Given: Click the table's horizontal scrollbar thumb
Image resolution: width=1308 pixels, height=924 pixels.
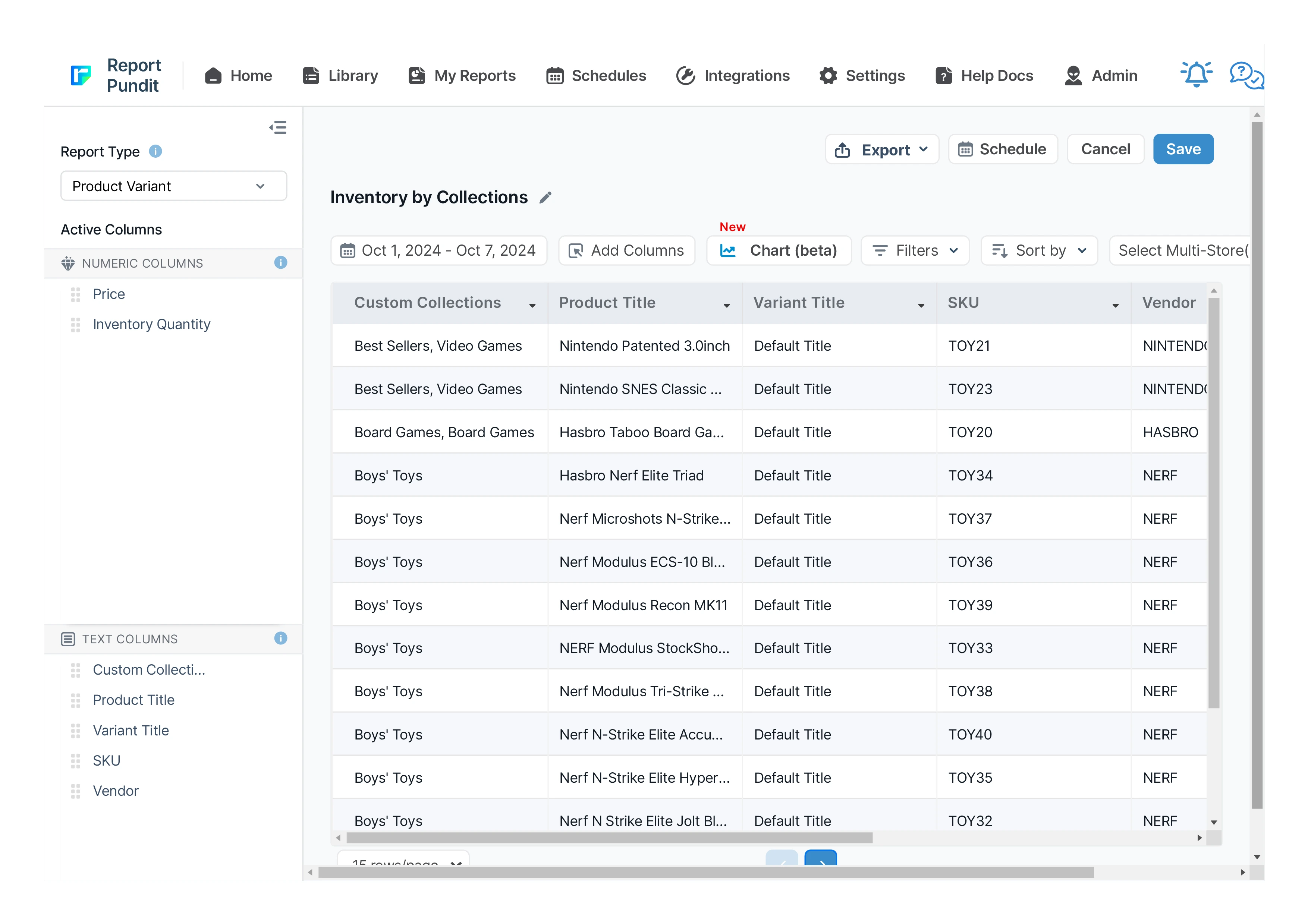Looking at the screenshot, I should click(609, 838).
